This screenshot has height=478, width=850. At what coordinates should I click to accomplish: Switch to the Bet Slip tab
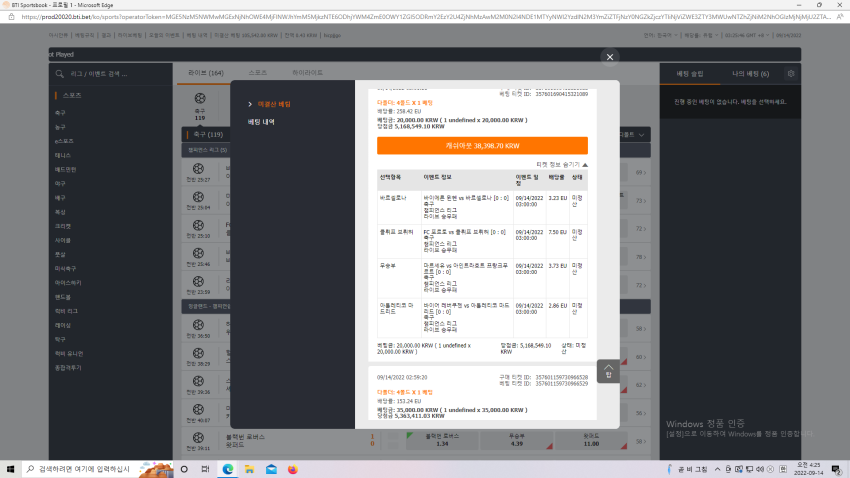pos(690,74)
